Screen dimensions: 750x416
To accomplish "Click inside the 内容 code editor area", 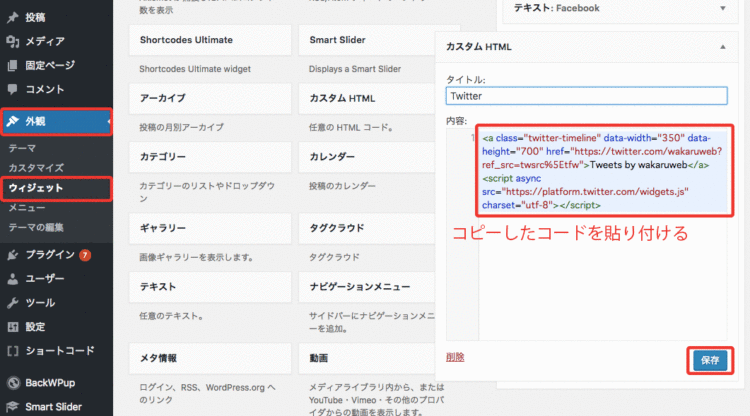I will pos(600,270).
